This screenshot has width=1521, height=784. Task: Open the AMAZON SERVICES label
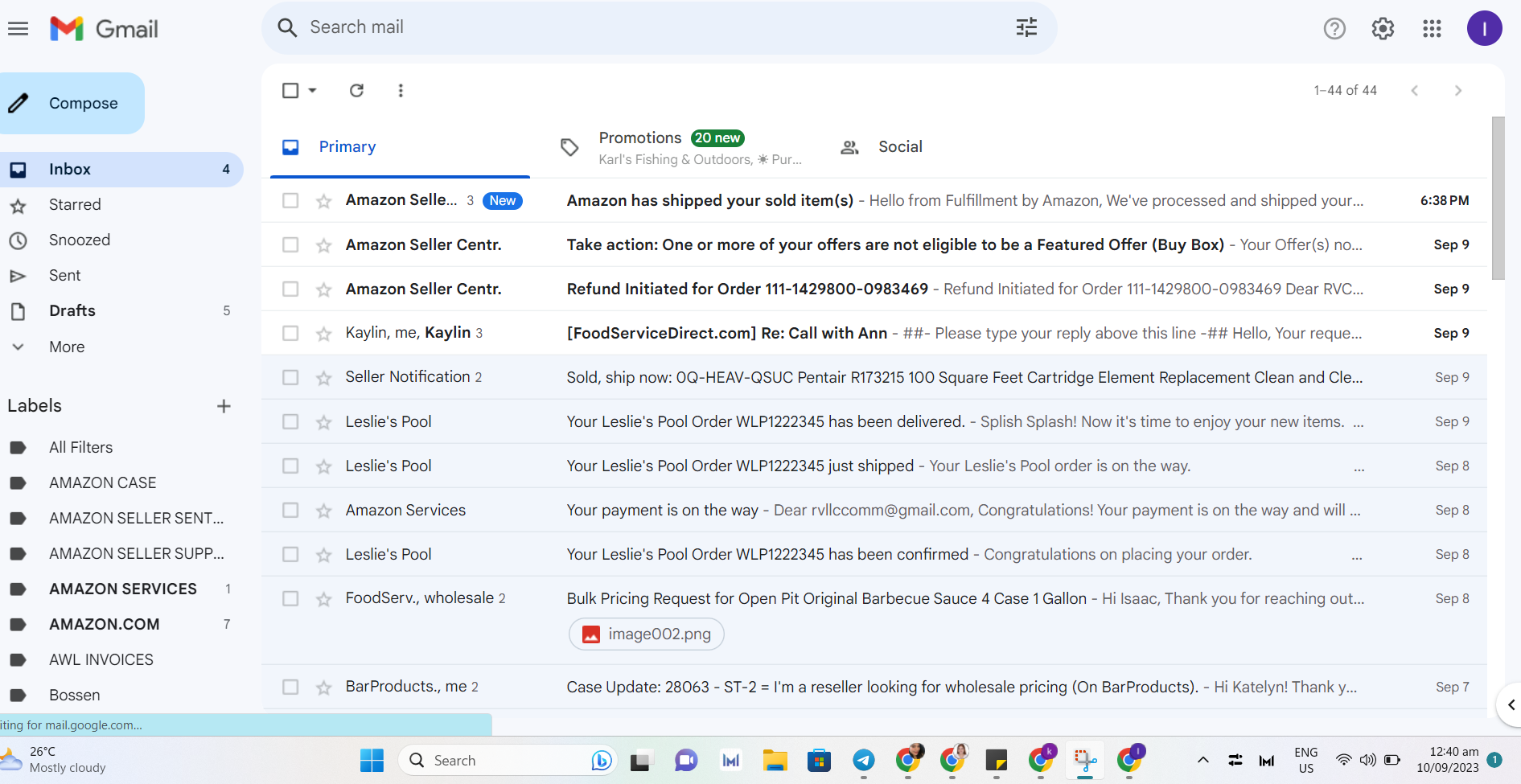(x=122, y=589)
